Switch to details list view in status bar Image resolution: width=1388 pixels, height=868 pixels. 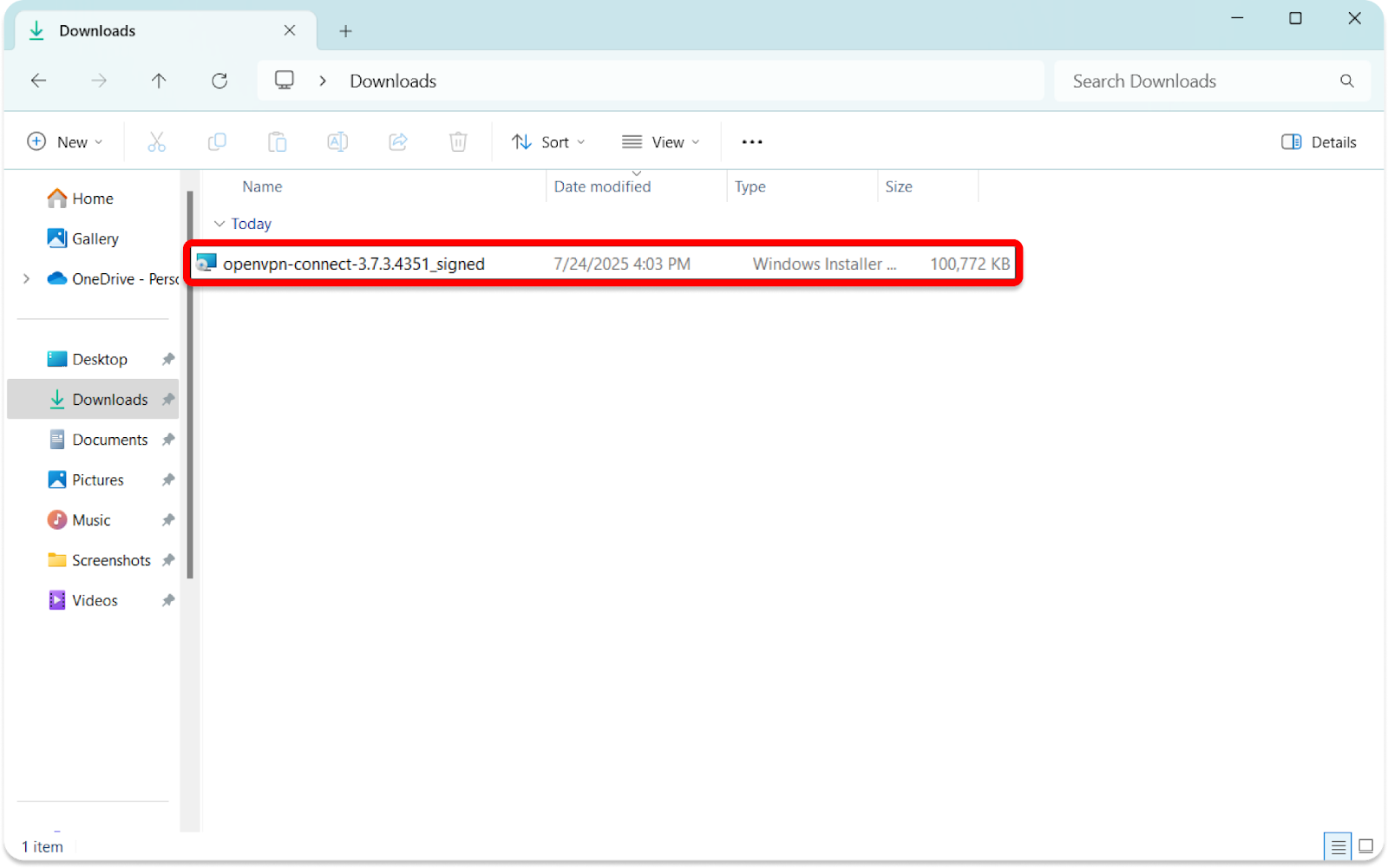tap(1338, 846)
